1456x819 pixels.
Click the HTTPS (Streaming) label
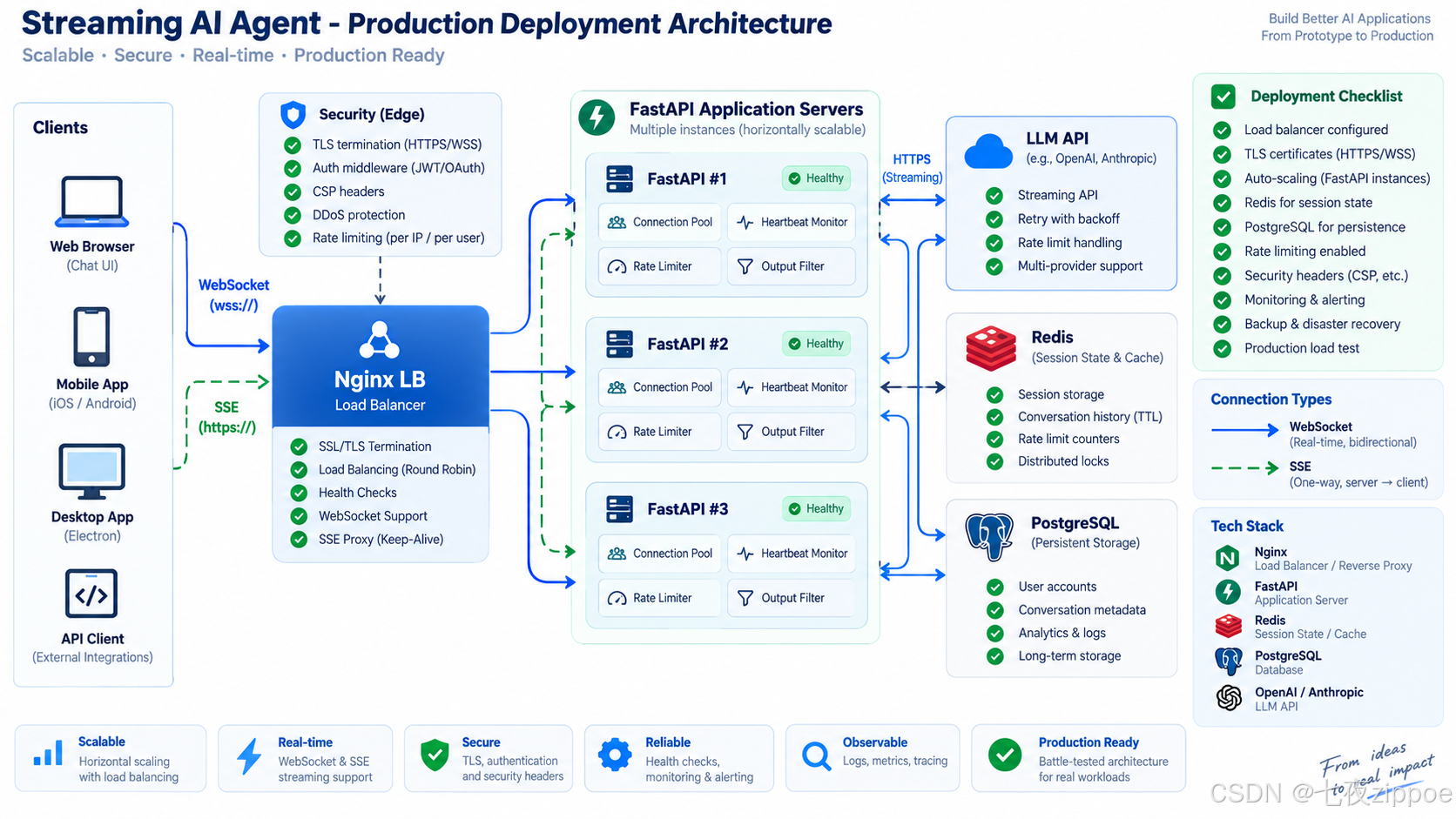tap(912, 169)
